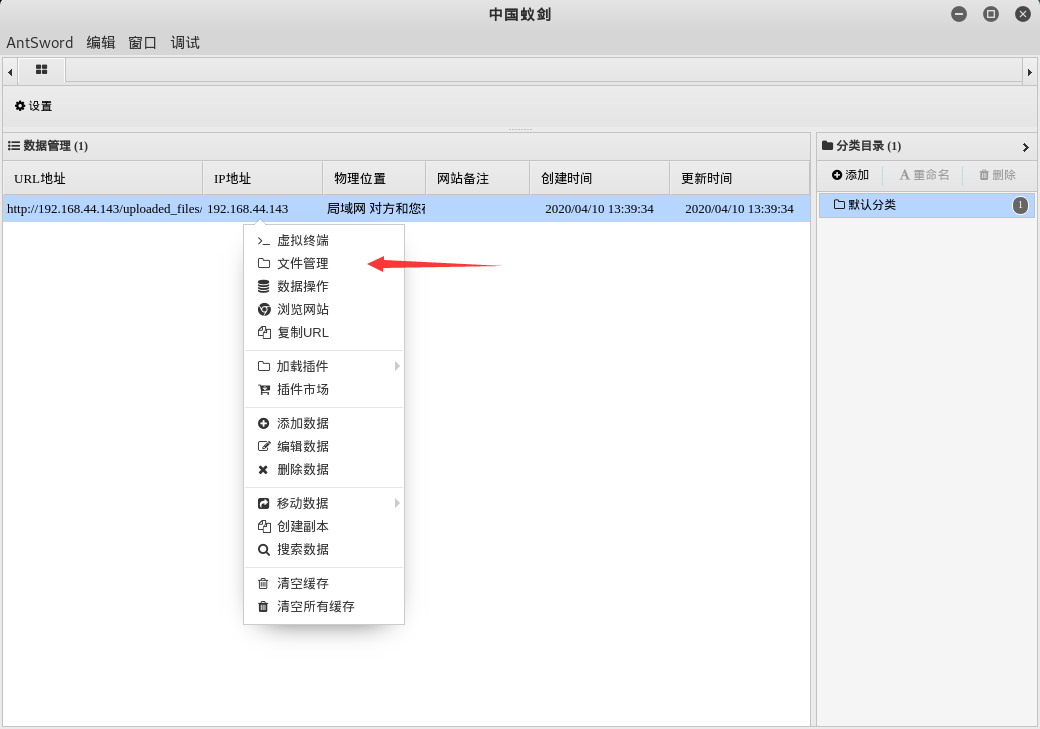The height and width of the screenshot is (729, 1040).
Task: Expand the 加载插件 submenu arrow
Action: (397, 366)
